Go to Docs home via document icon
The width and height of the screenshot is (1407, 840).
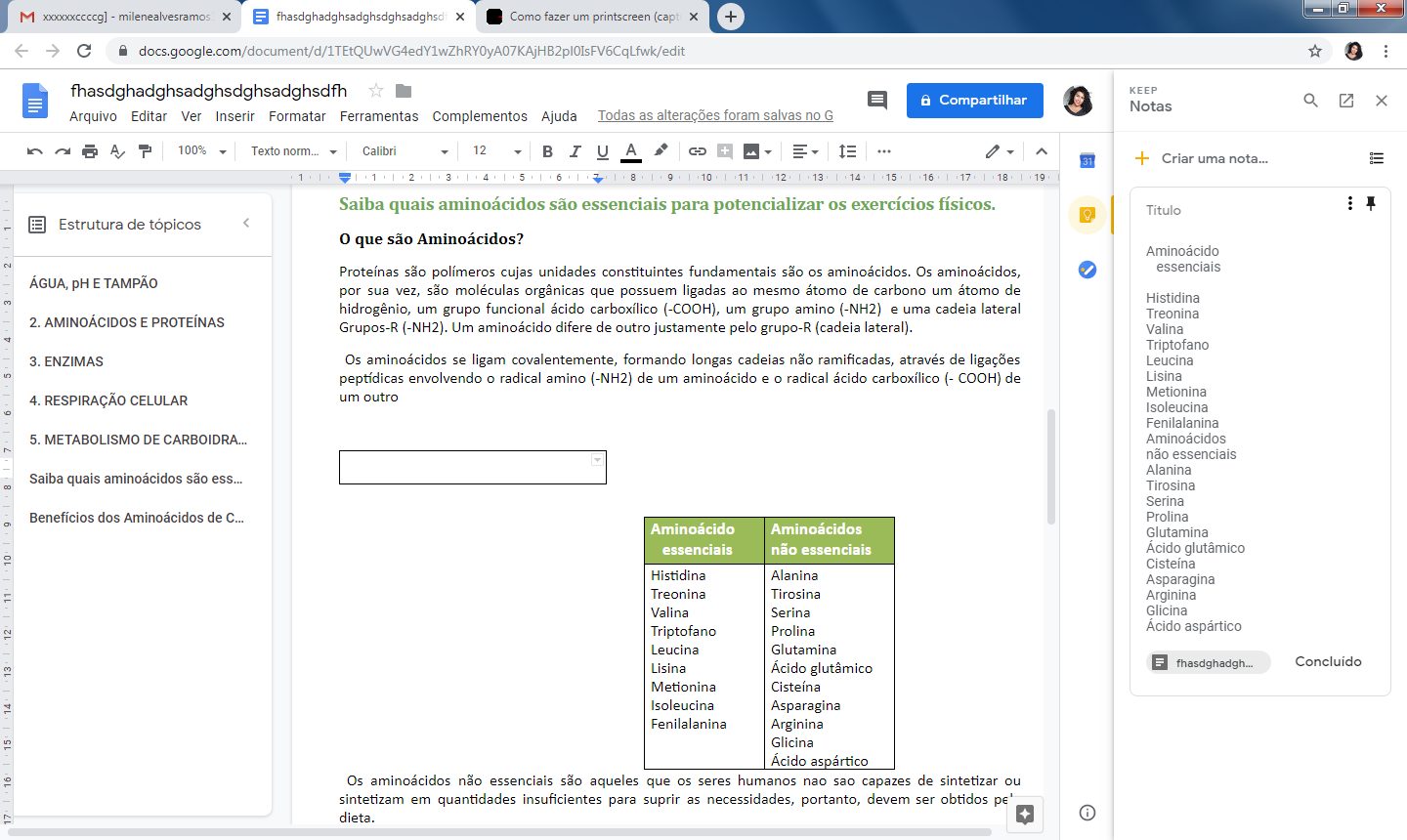click(x=35, y=101)
